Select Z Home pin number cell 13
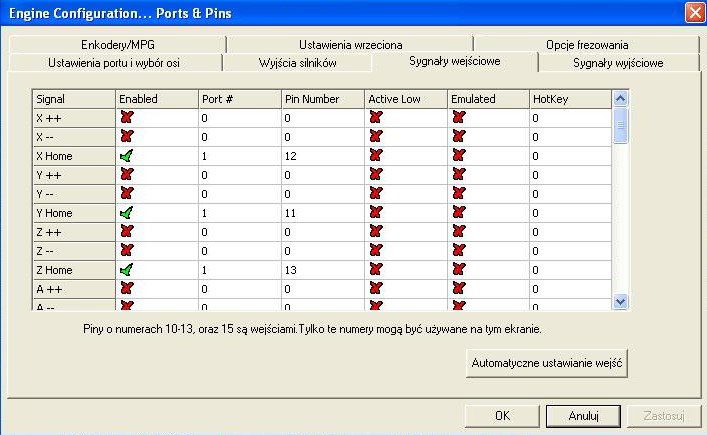 (323, 270)
